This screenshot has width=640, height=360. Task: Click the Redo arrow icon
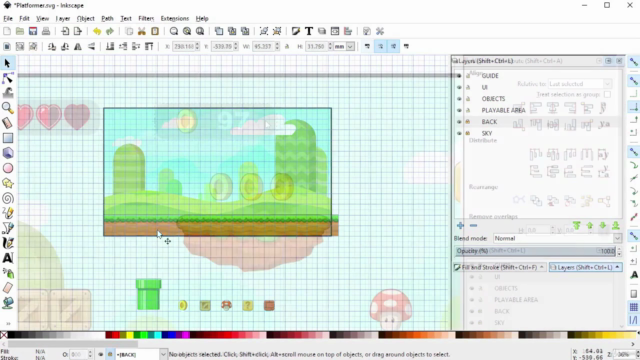(110, 31)
